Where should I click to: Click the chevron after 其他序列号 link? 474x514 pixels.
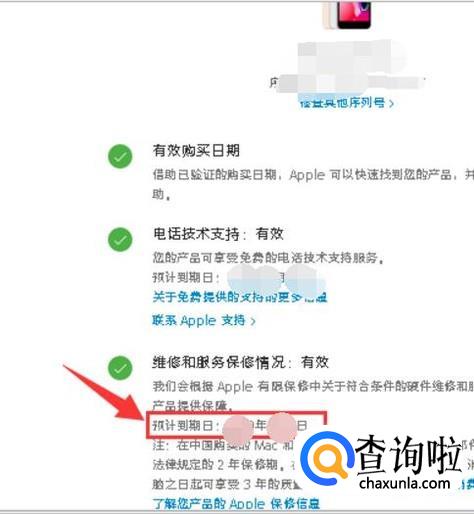tap(391, 104)
